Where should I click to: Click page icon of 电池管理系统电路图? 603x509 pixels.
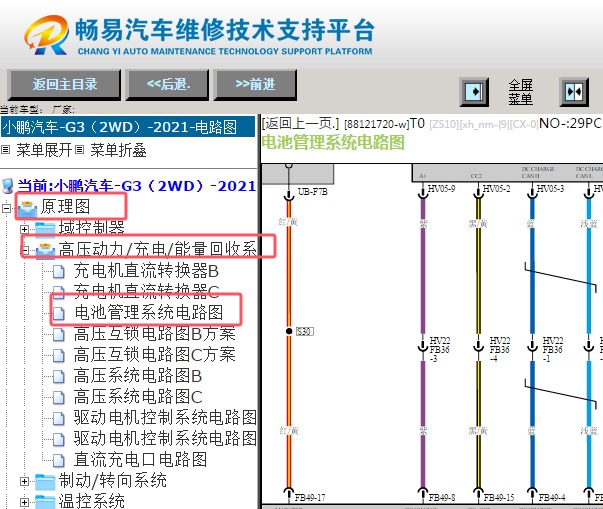pyautogui.click(x=58, y=313)
